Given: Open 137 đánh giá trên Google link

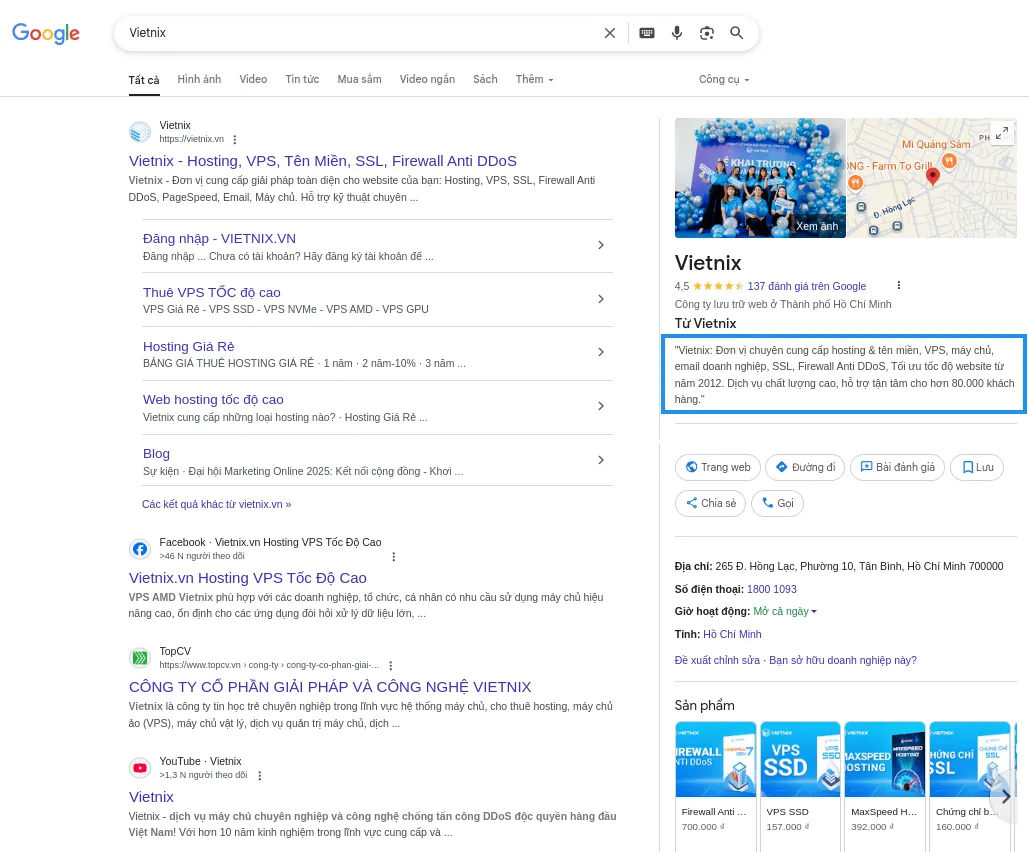Looking at the screenshot, I should pyautogui.click(x=806, y=286).
